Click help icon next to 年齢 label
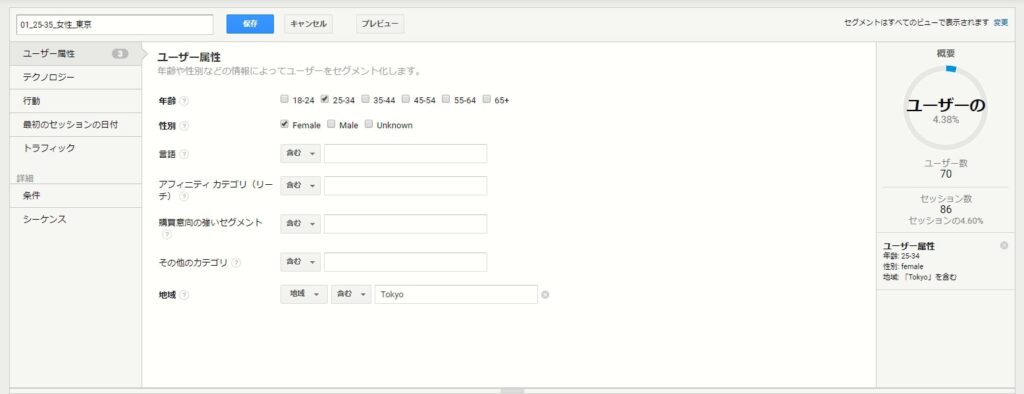The image size is (1024, 394). [x=184, y=101]
